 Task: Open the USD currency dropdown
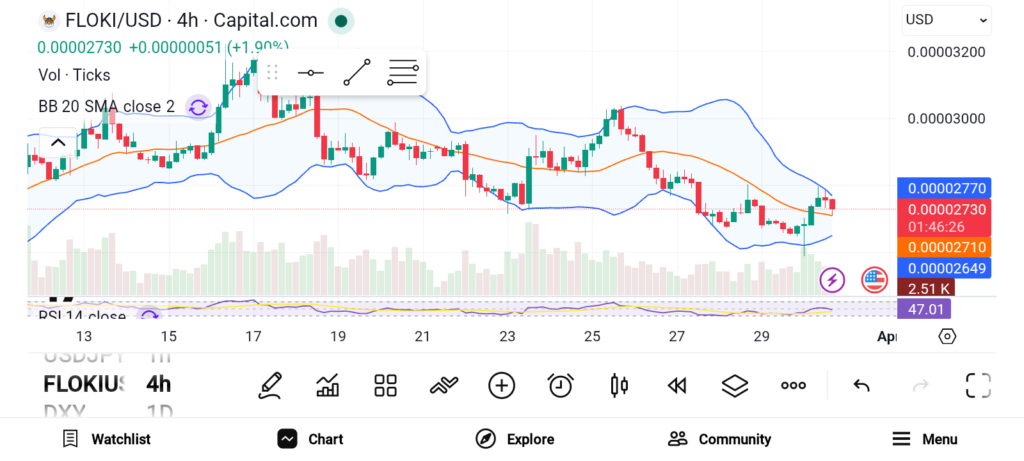946,19
